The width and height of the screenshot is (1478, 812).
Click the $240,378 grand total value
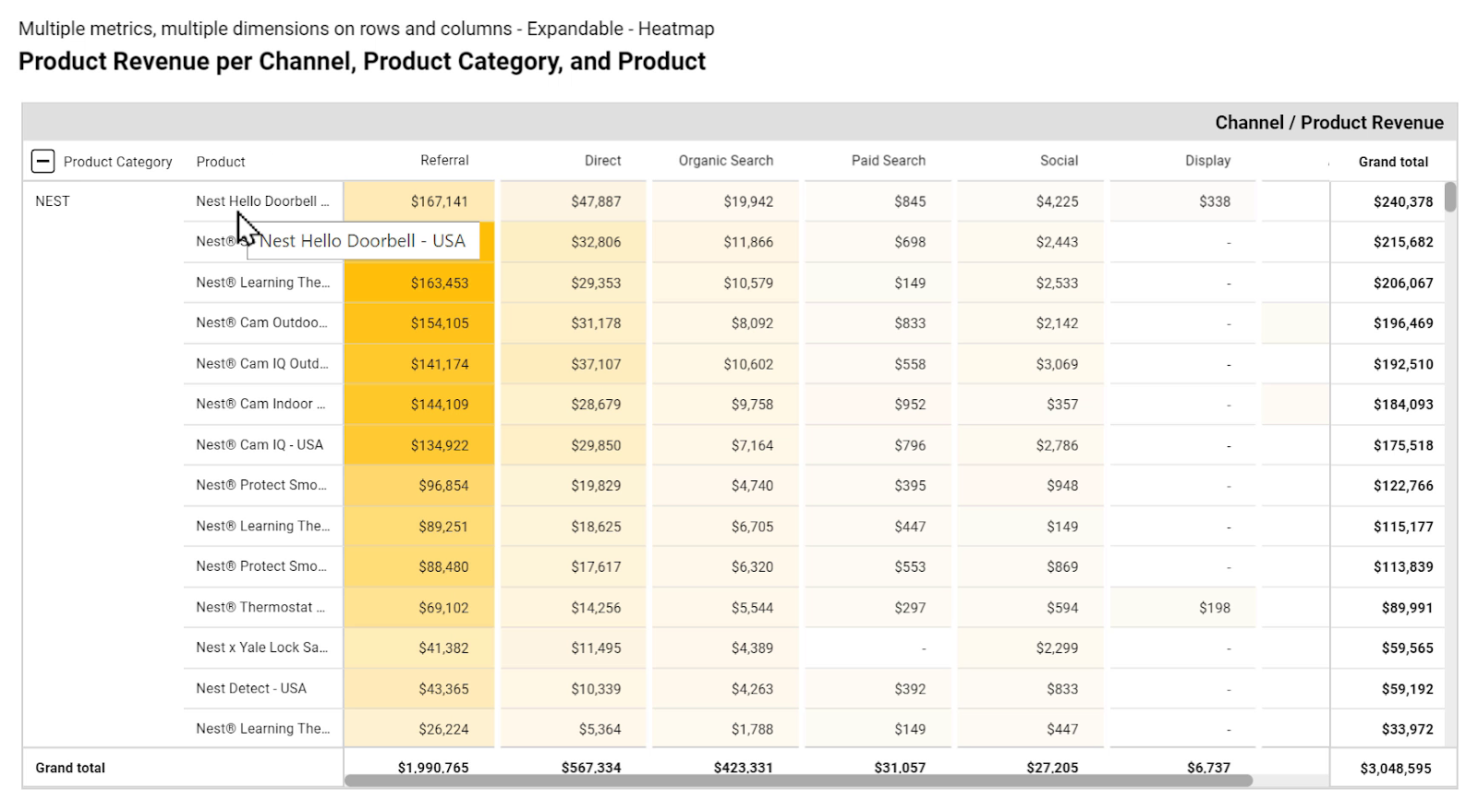[1403, 202]
